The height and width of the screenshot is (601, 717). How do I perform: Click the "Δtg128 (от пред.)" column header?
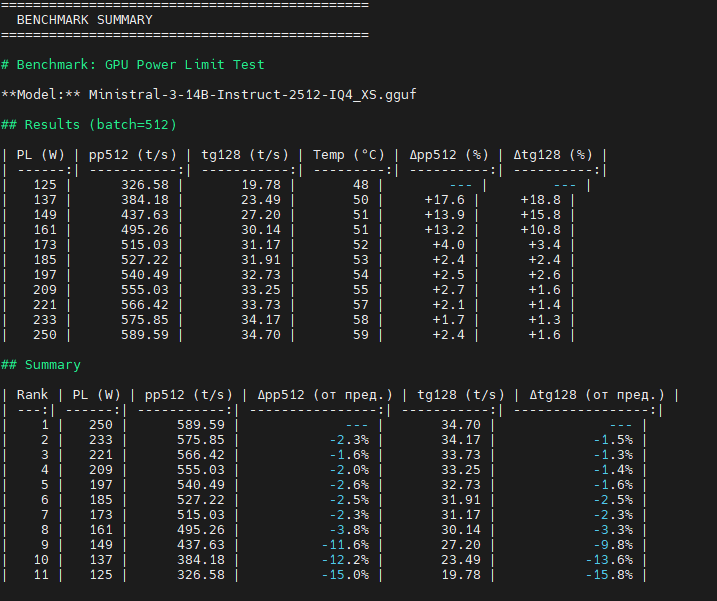[597, 395]
